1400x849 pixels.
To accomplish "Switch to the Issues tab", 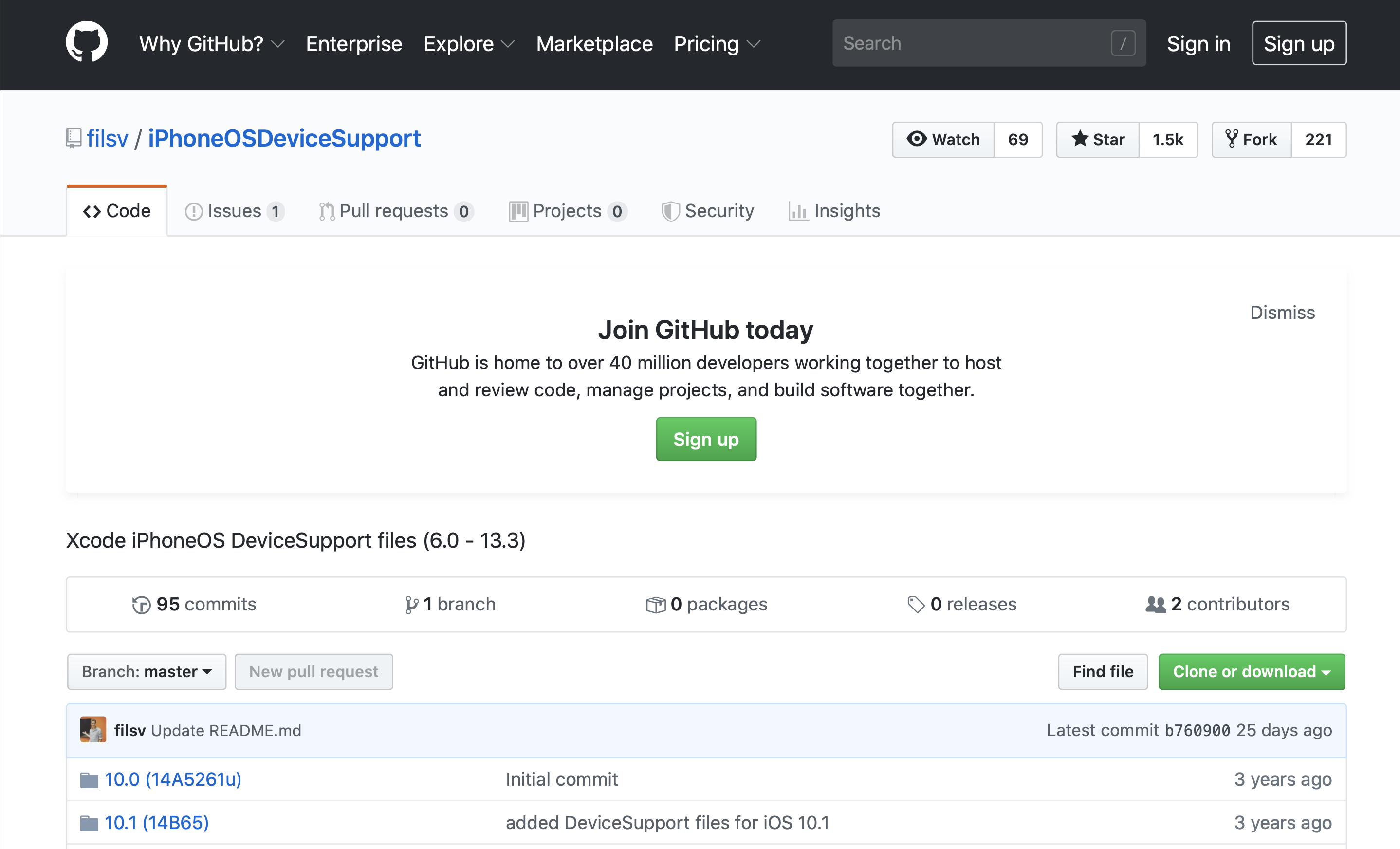I will coord(234,211).
